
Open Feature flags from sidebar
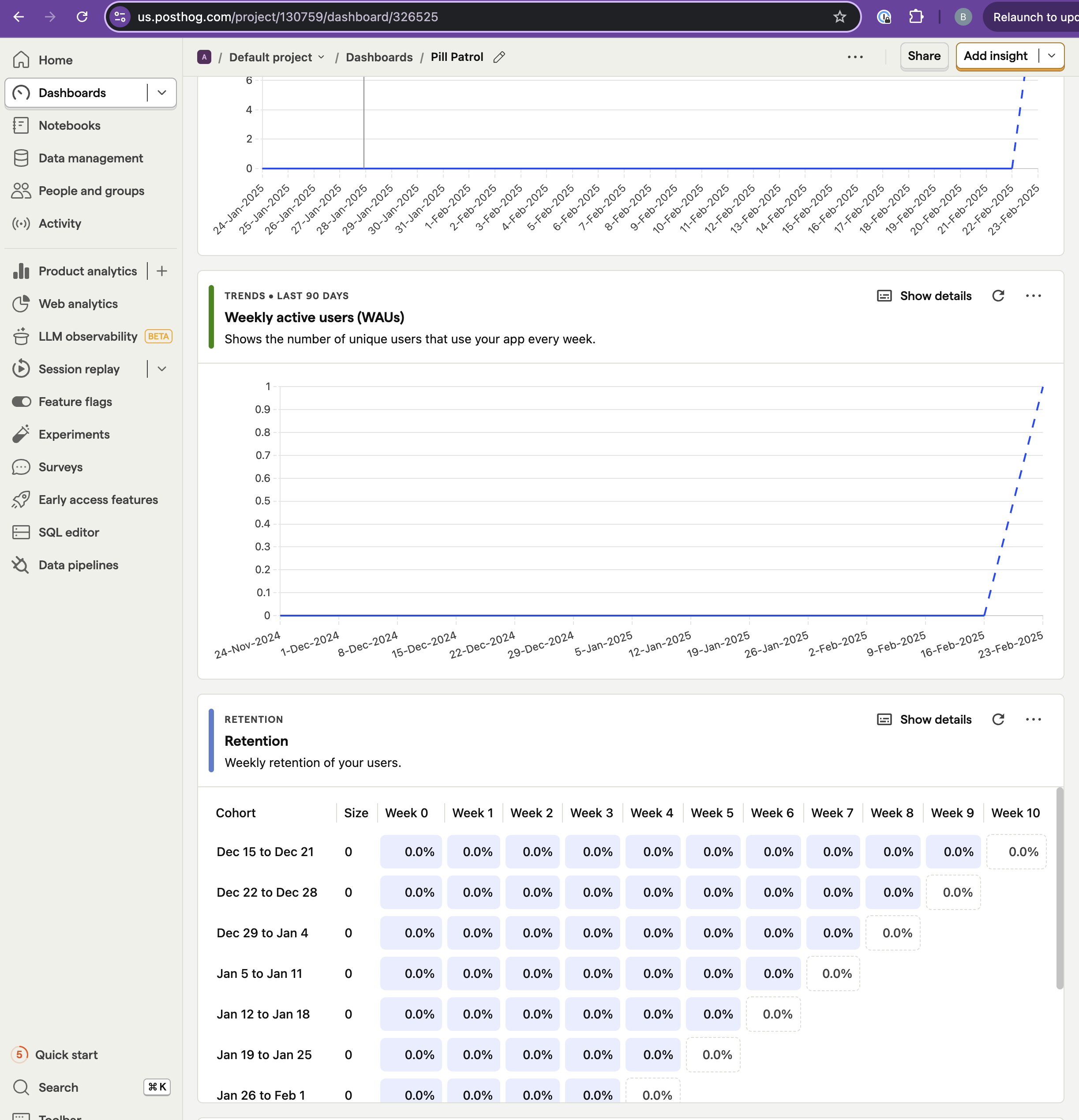point(75,402)
